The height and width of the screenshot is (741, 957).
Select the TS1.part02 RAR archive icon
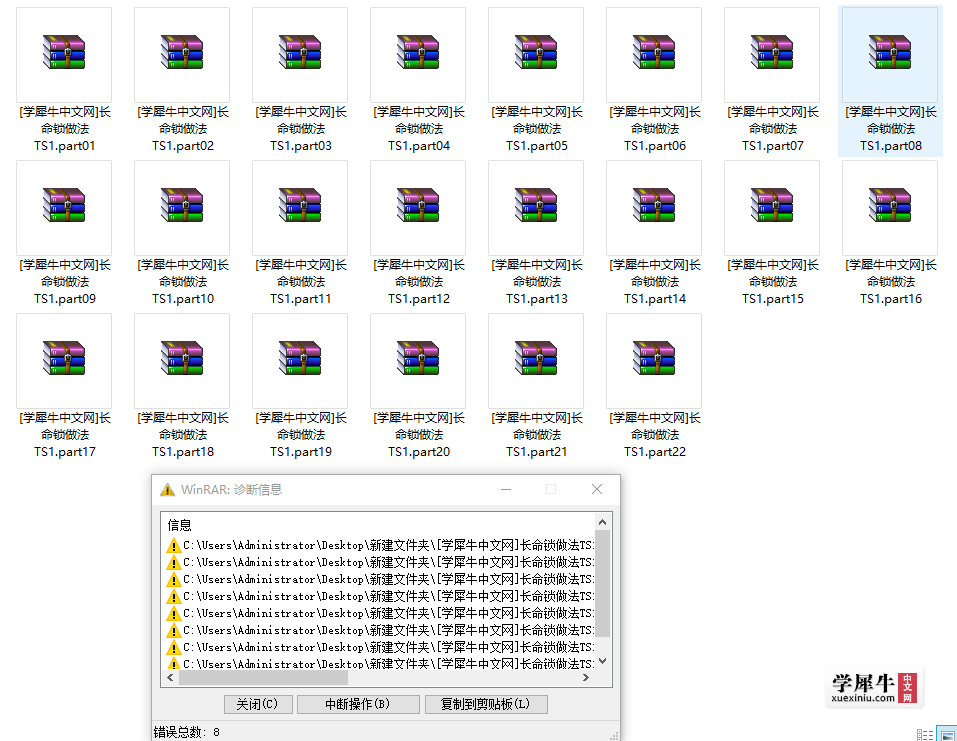(x=182, y=52)
